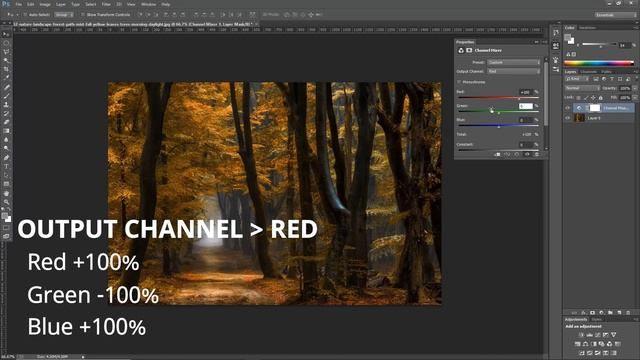
Task: Toggle Show Transform Controls checkbox
Action: (x=82, y=15)
